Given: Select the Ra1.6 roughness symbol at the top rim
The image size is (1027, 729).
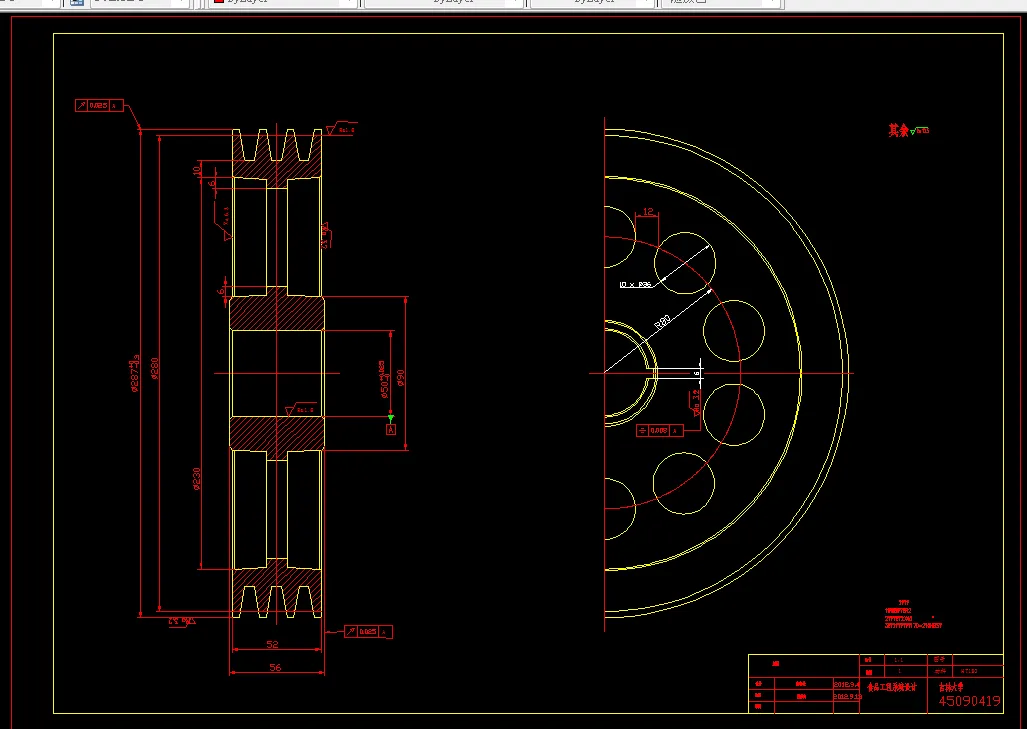Looking at the screenshot, I should 341,128.
